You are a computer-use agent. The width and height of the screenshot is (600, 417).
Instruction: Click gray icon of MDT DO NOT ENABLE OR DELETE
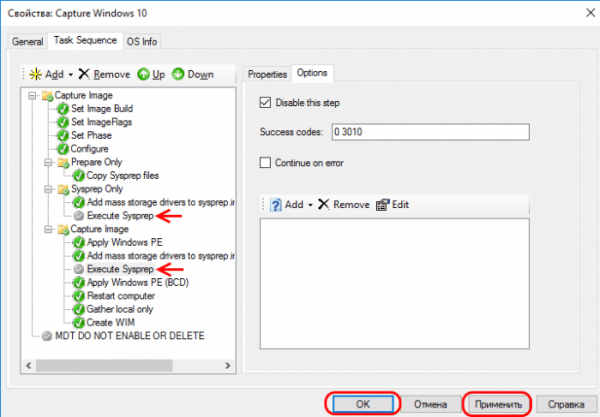[47, 336]
